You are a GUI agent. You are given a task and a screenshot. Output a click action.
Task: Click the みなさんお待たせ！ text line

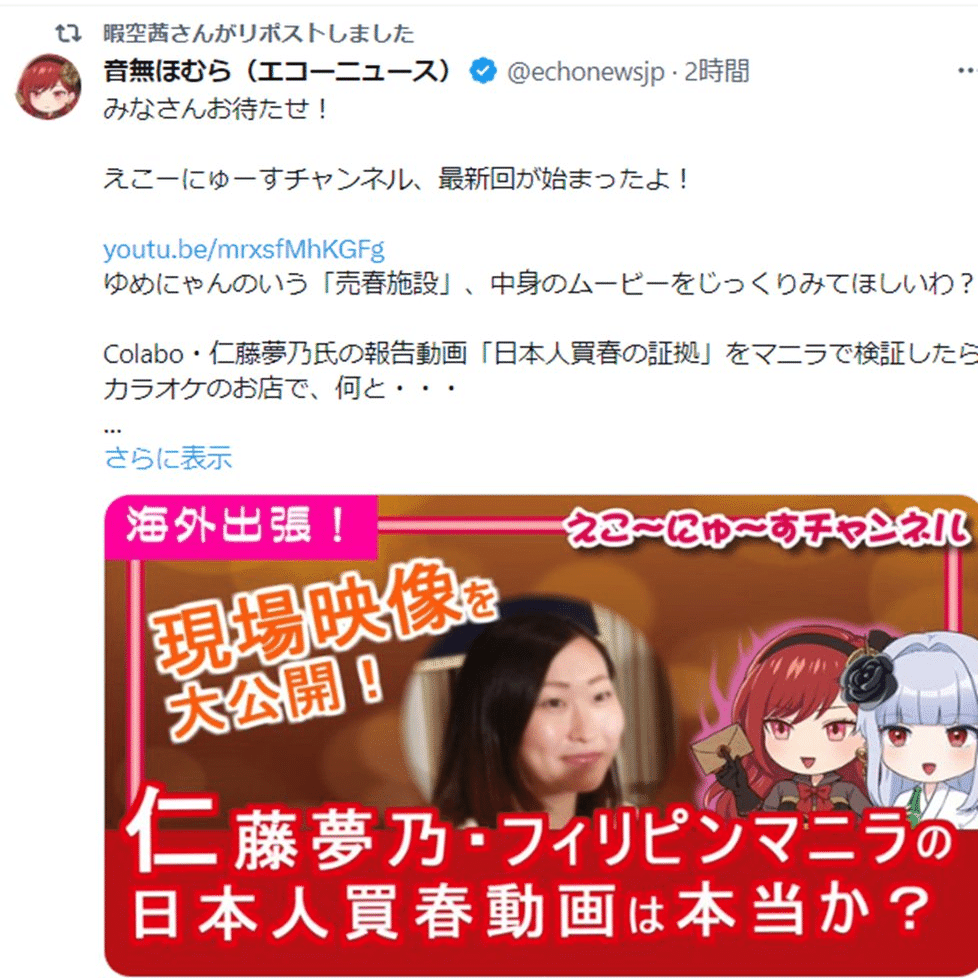coord(216,109)
